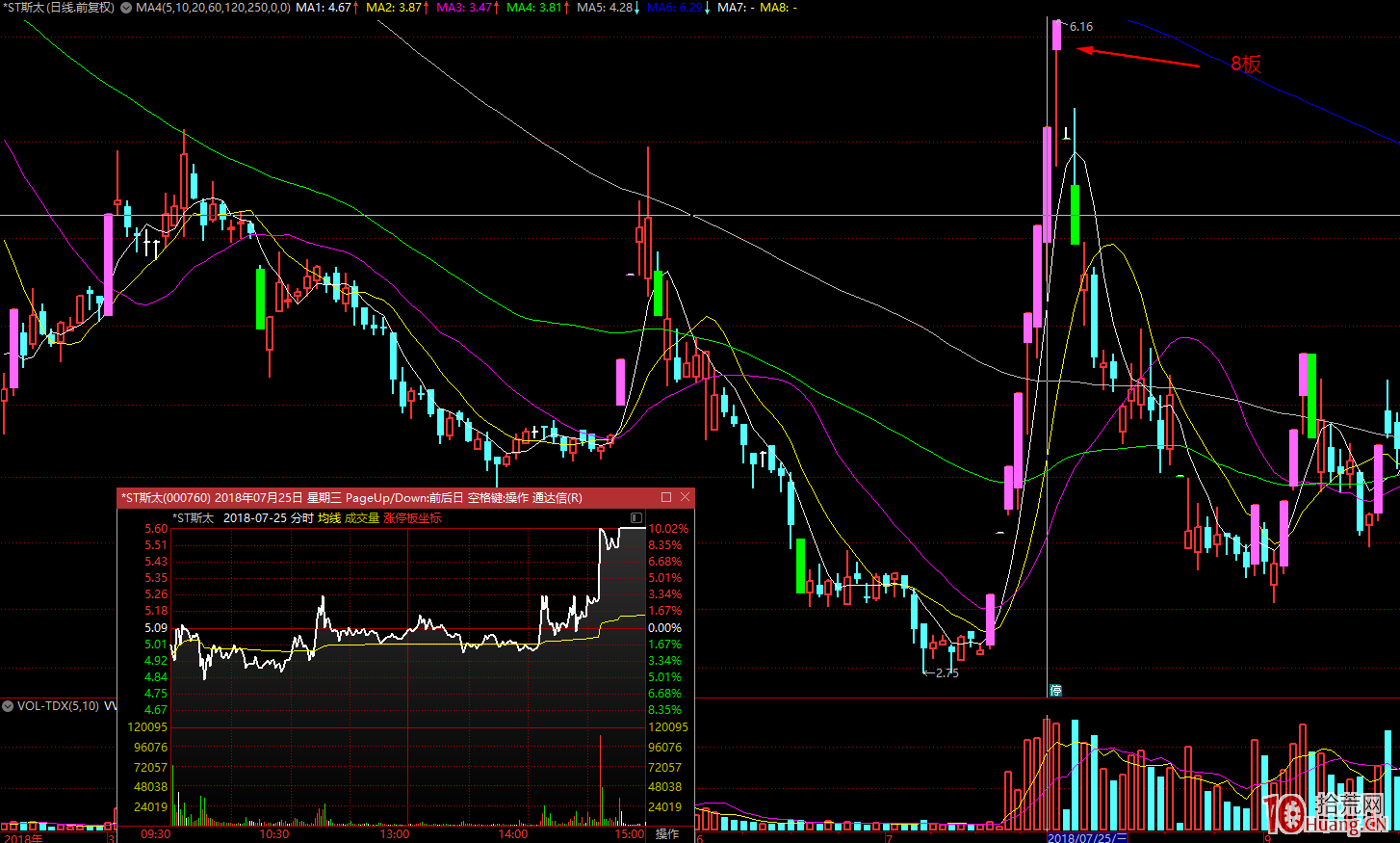Expand the VOL-TDX indicator options arrow
1400x843 pixels.
[8, 706]
